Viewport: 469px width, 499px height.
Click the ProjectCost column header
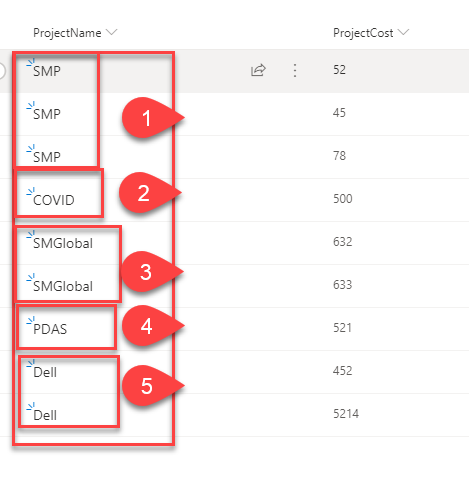[x=363, y=33]
